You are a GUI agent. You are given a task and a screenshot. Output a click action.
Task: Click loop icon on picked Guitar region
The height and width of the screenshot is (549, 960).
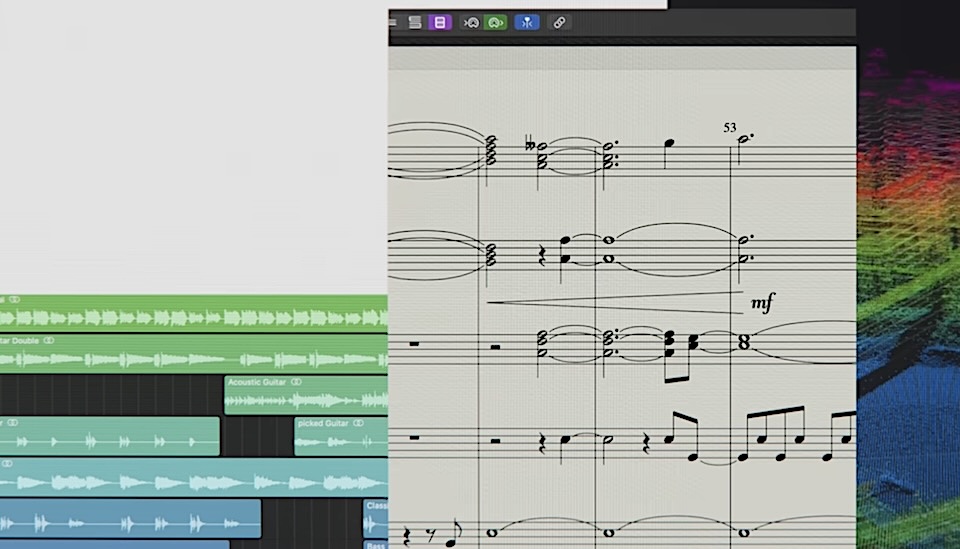tap(358, 423)
